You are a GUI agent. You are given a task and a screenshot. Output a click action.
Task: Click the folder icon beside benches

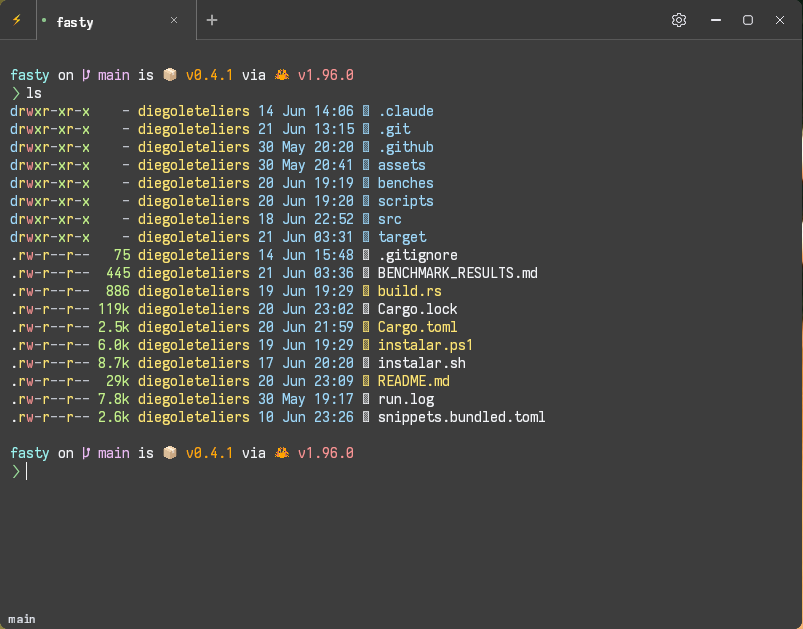pos(366,183)
